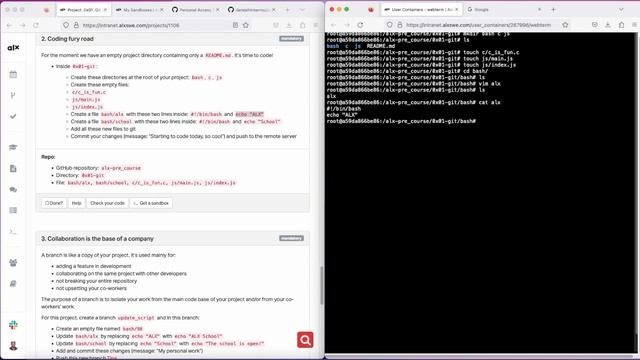Go back in the left browser window
Viewport: 640px width, 360px height.
click(x=9, y=25)
